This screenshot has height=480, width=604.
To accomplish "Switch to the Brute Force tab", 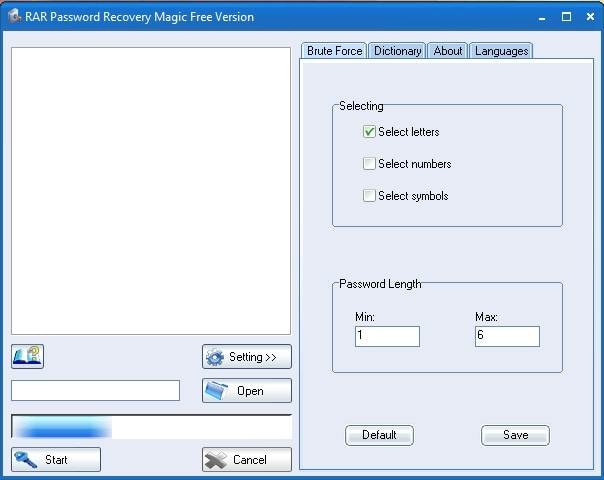I will click(x=334, y=51).
